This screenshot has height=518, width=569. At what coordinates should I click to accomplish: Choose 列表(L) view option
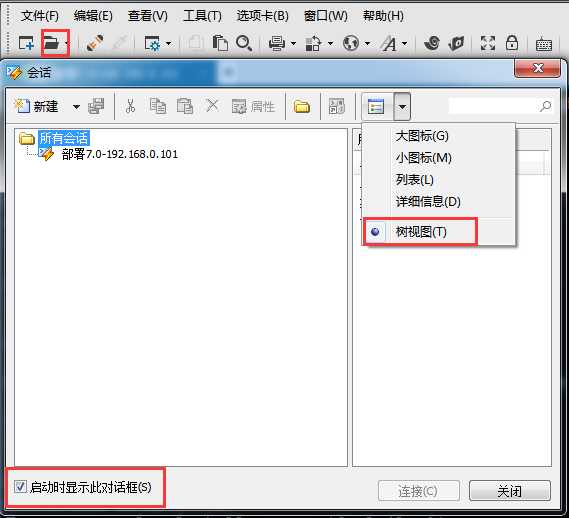point(414,180)
